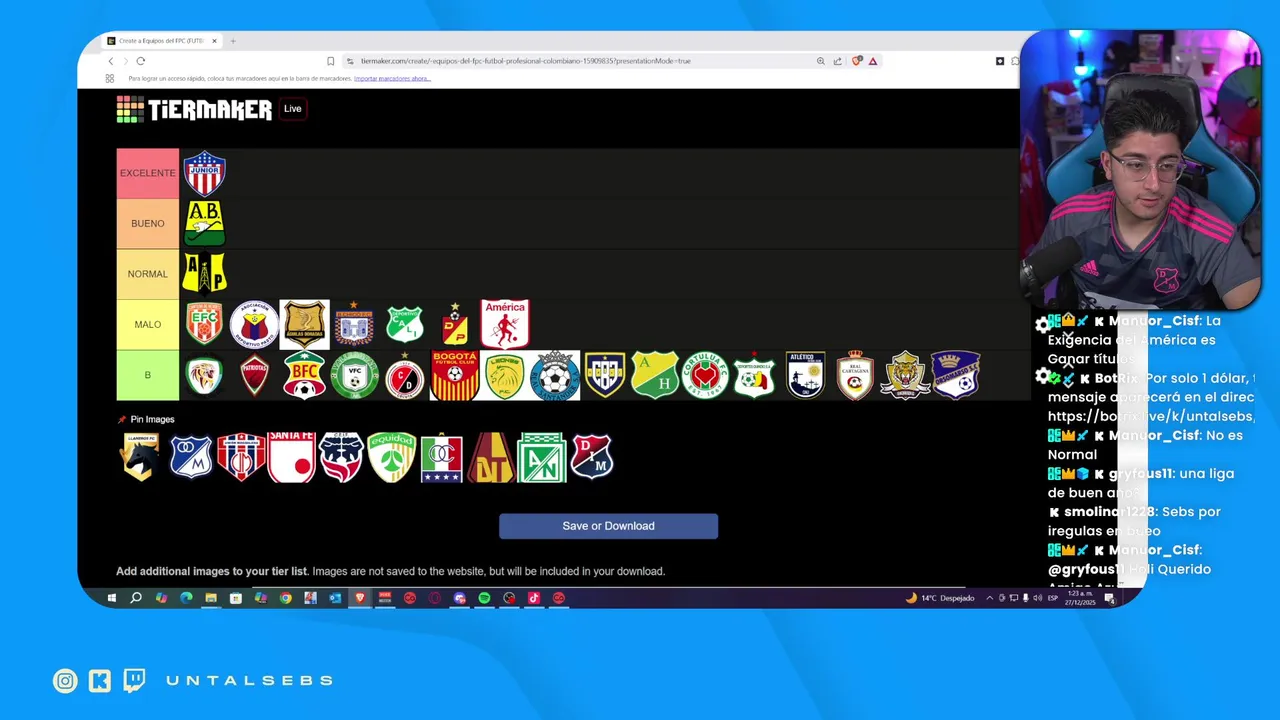Click the Deportivo Cali green crest
Image resolution: width=1280 pixels, height=720 pixels.
click(405, 324)
